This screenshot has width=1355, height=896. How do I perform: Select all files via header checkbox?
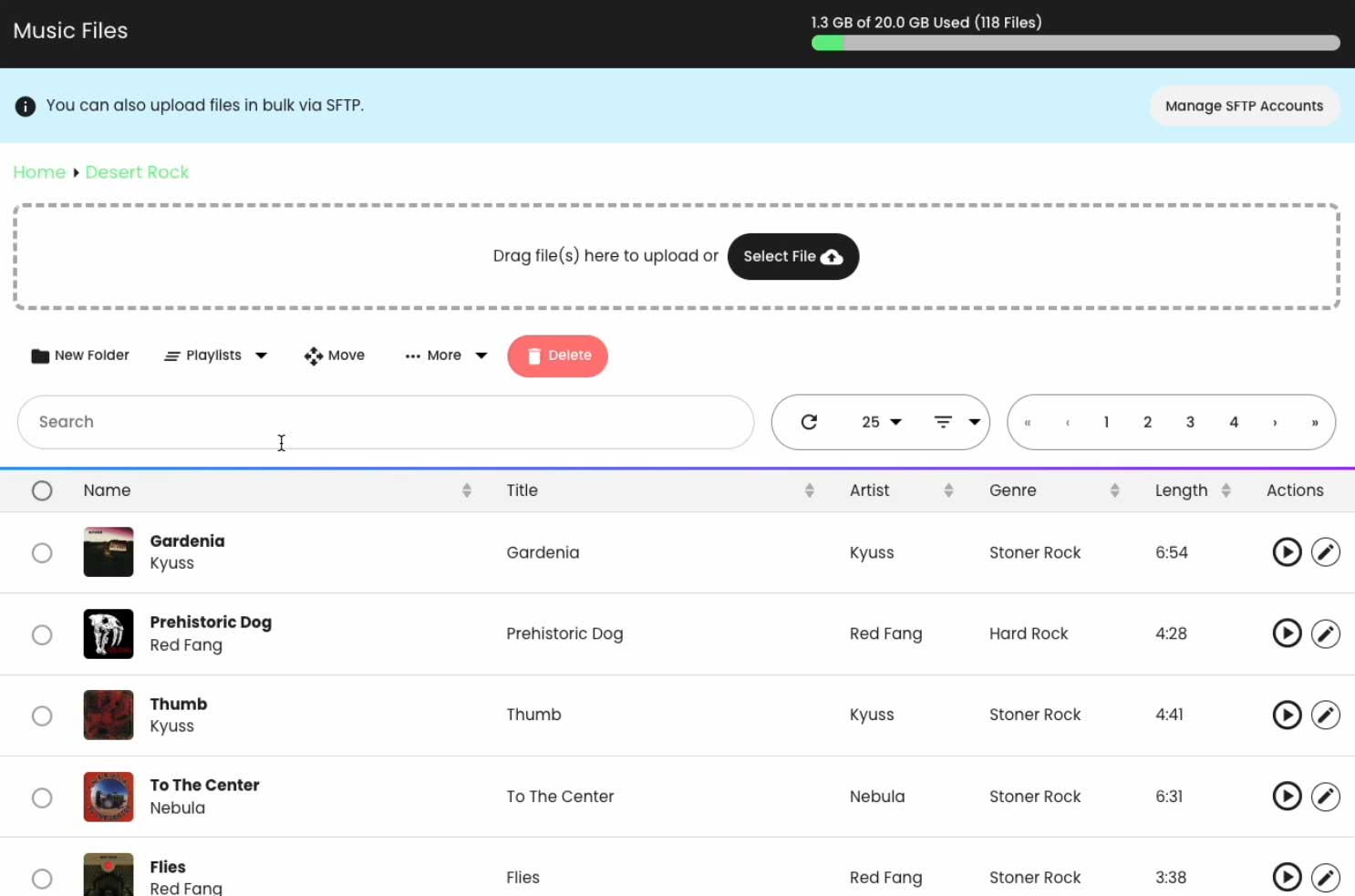pos(42,490)
